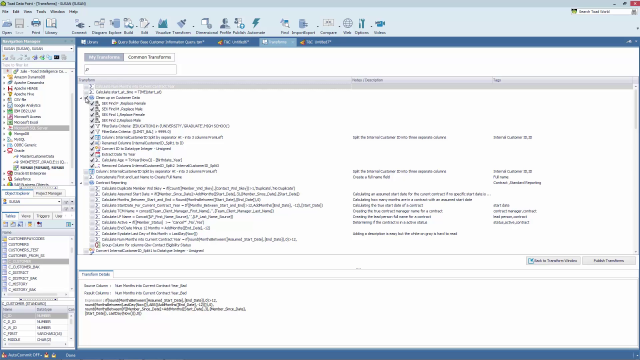Image resolution: width=640 pixels, height=360 pixels.
Task: Open the Dimensional tool
Action: click(207, 25)
